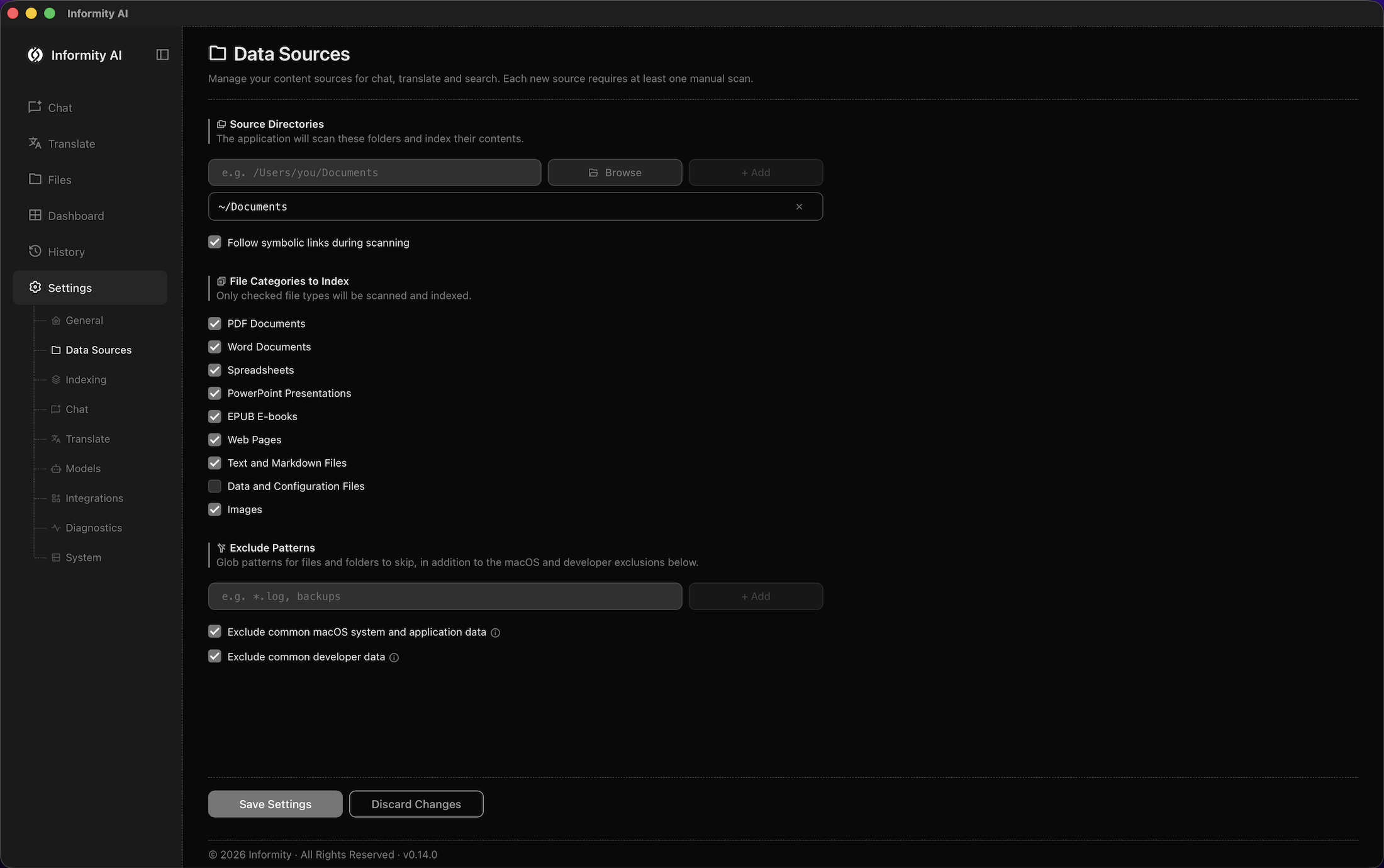
Task: Click Discard Changes button
Action: (416, 804)
